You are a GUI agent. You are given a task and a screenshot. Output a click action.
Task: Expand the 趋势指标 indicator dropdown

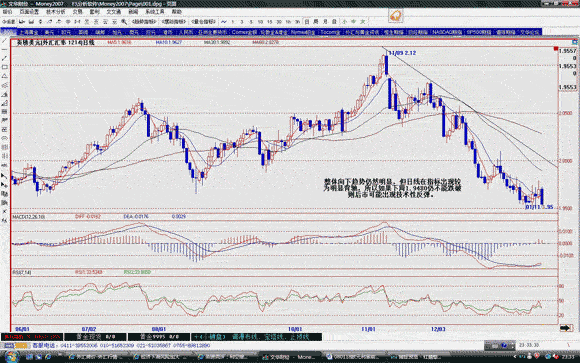144,22
